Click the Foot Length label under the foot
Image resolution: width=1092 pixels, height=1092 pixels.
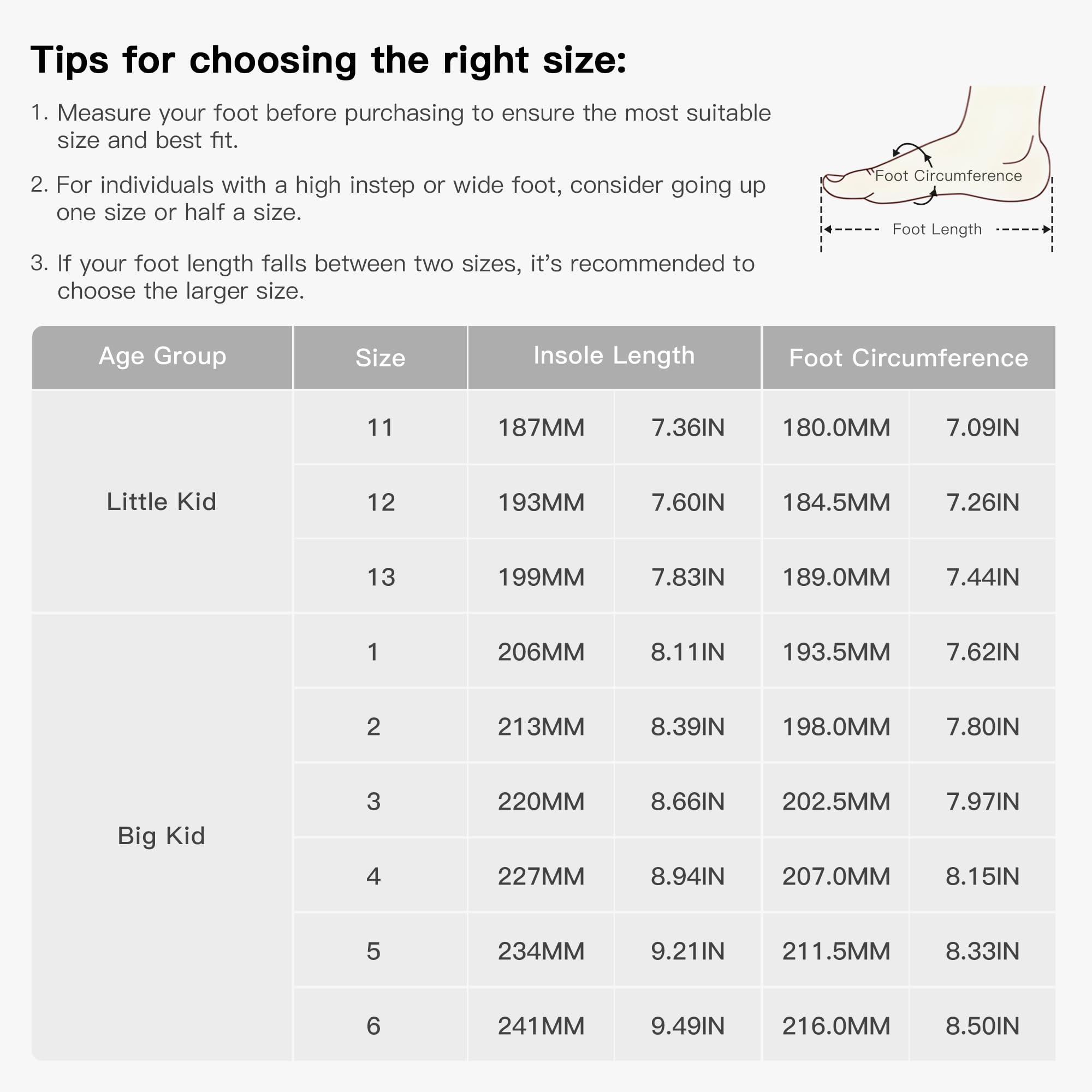936,229
